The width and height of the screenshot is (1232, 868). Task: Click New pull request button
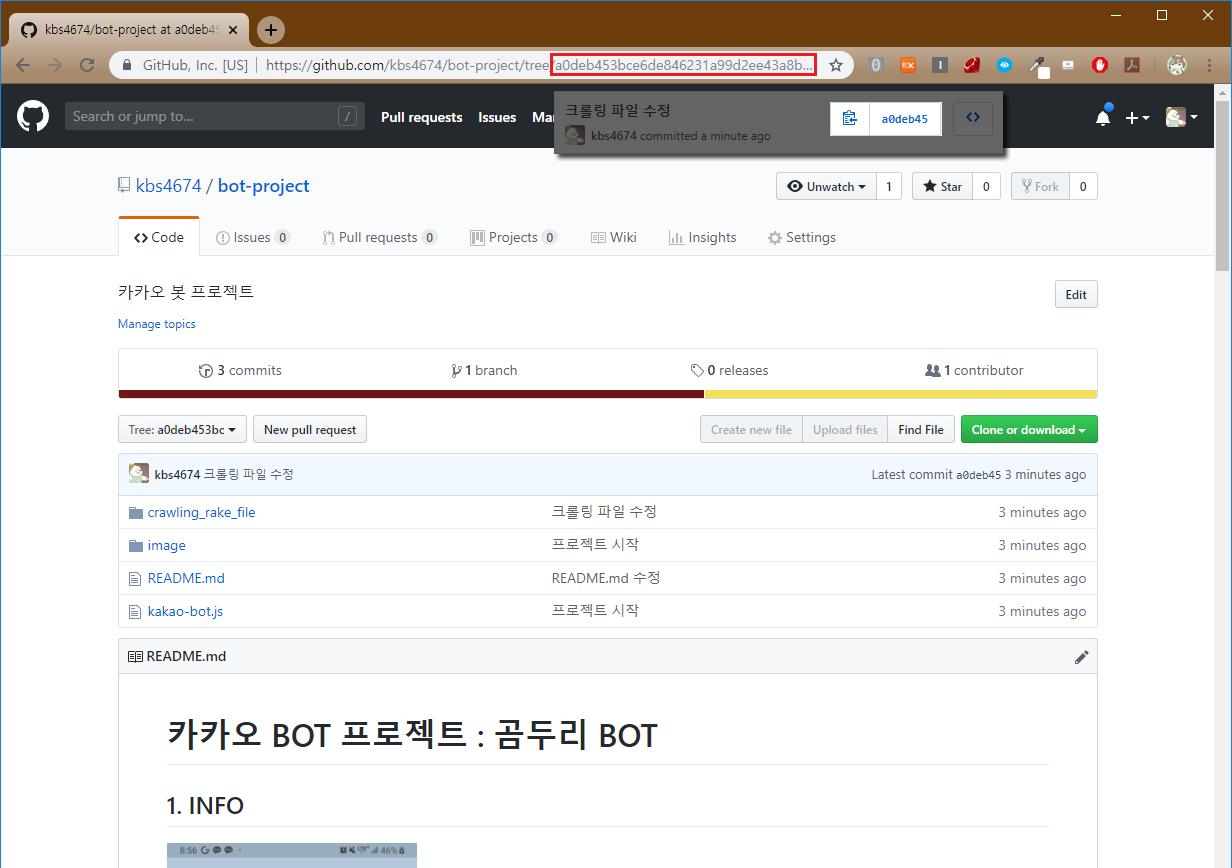click(310, 430)
